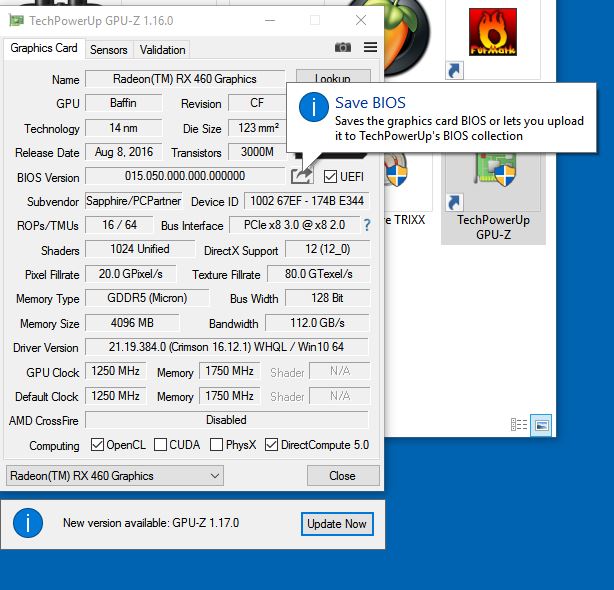Close the GPU-Z window with X
The image size is (614, 590).
[361, 20]
